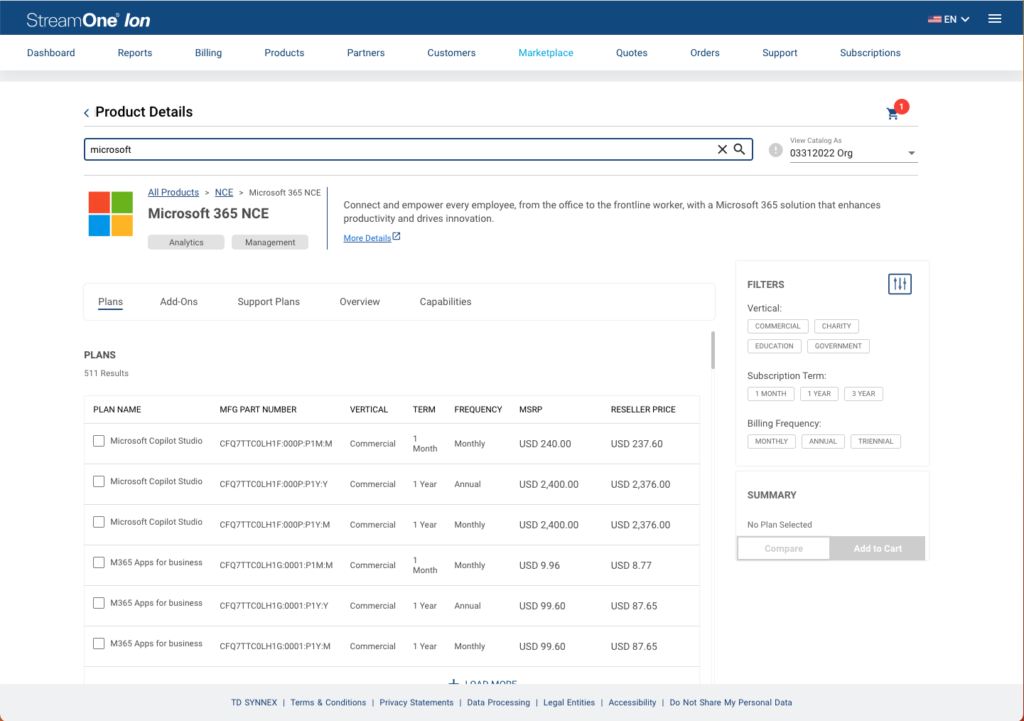This screenshot has height=721, width=1024.
Task: Click the exclamation info icon near catalog
Action: [x=775, y=150]
